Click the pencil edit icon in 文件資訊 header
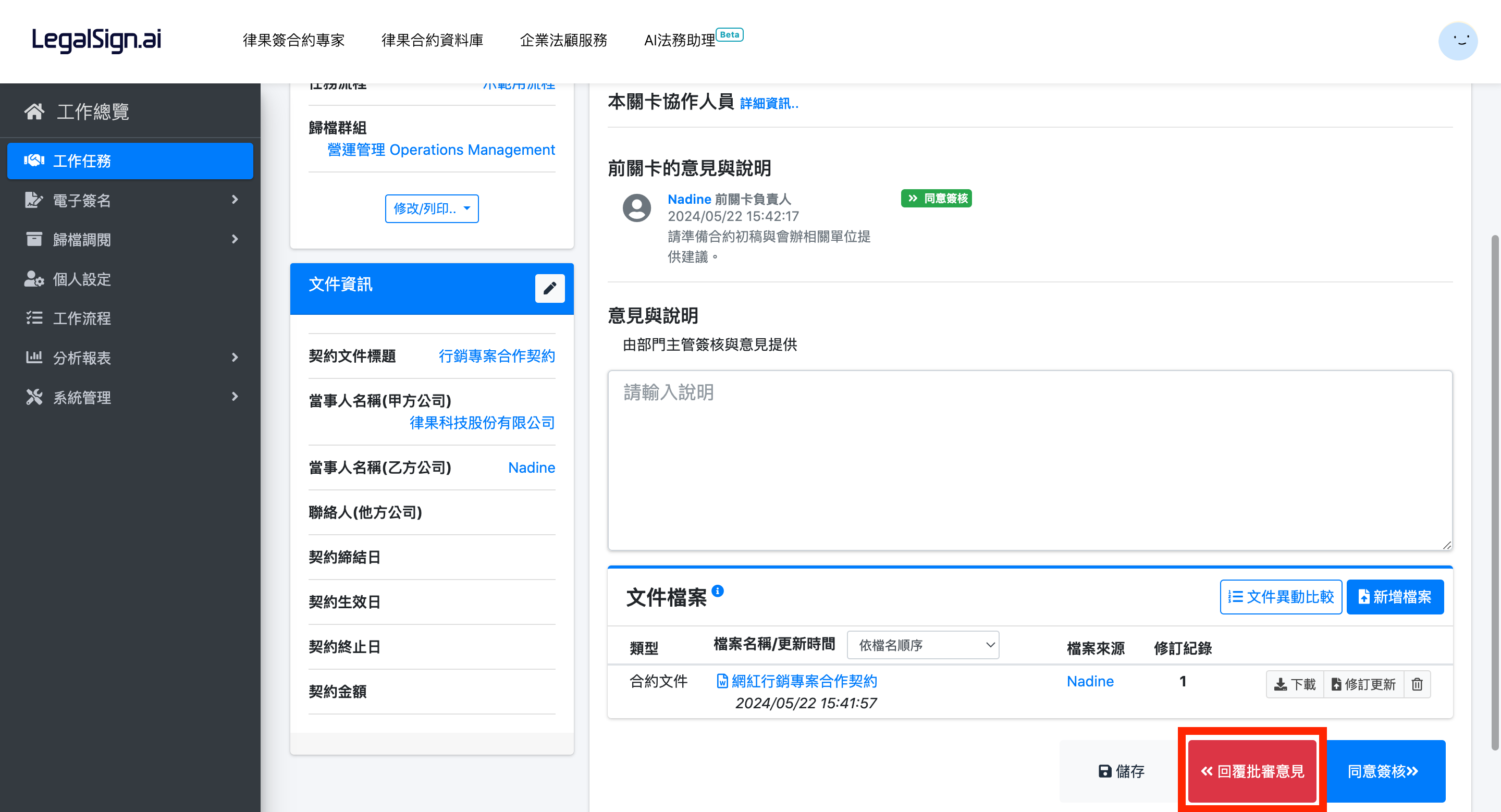Image resolution: width=1501 pixels, height=812 pixels. point(549,288)
